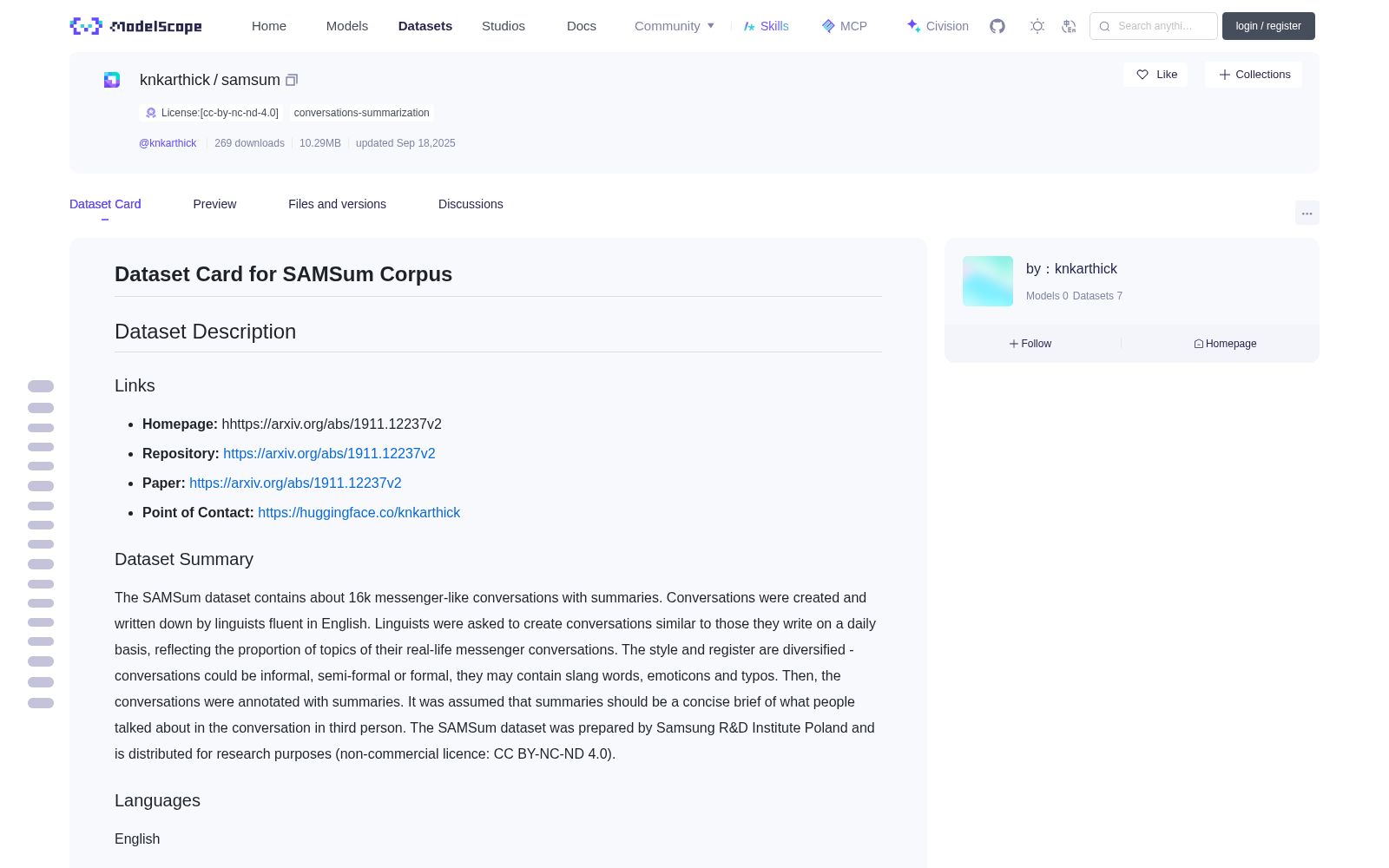Open the three-dots more options button

pyautogui.click(x=1307, y=213)
